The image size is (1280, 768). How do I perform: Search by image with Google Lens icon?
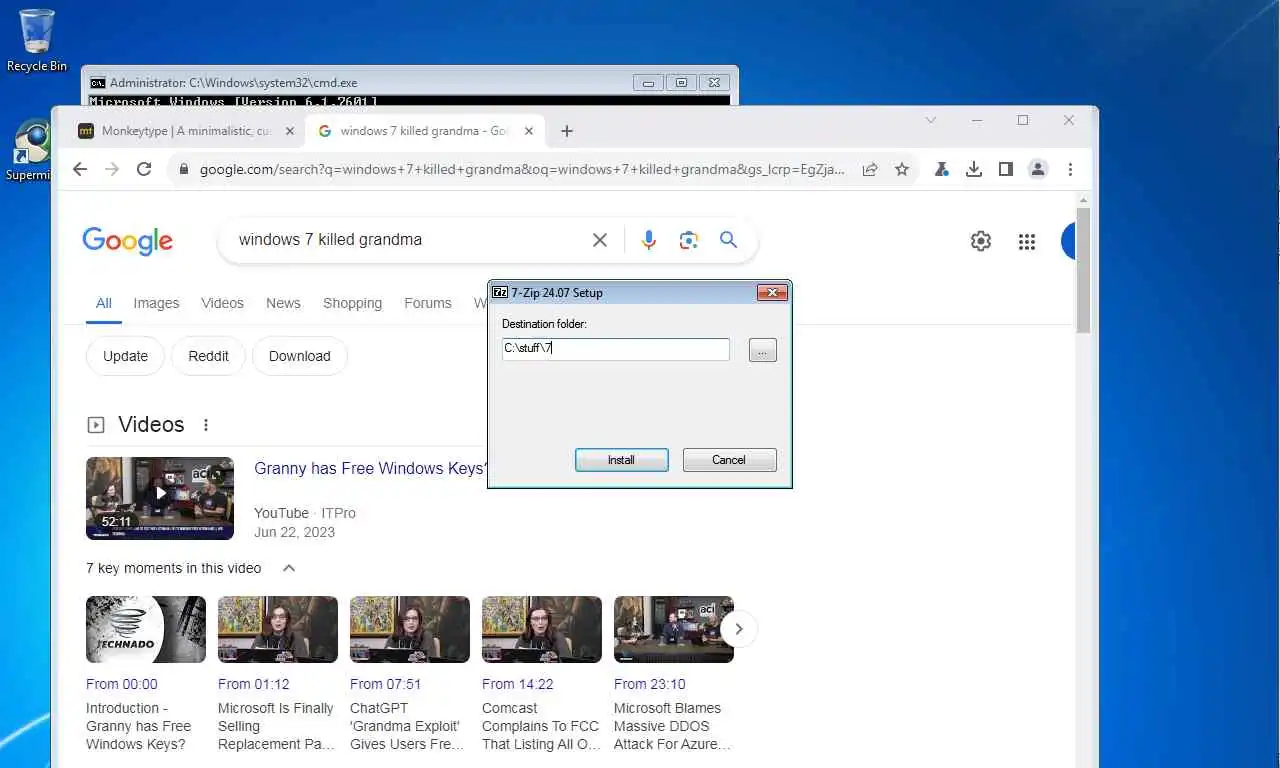point(688,240)
